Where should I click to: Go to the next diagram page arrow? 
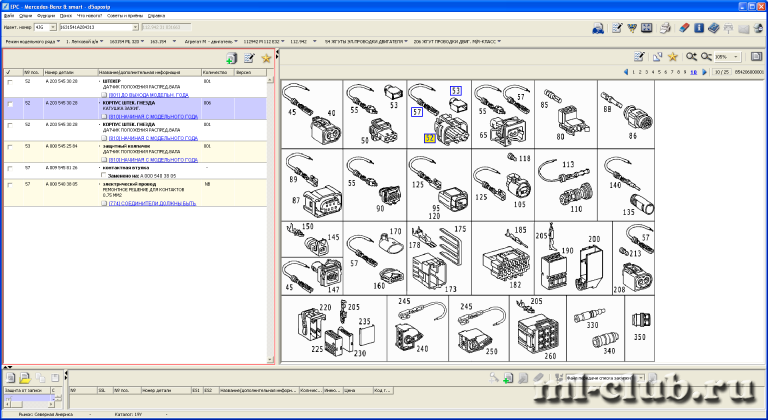coord(704,72)
